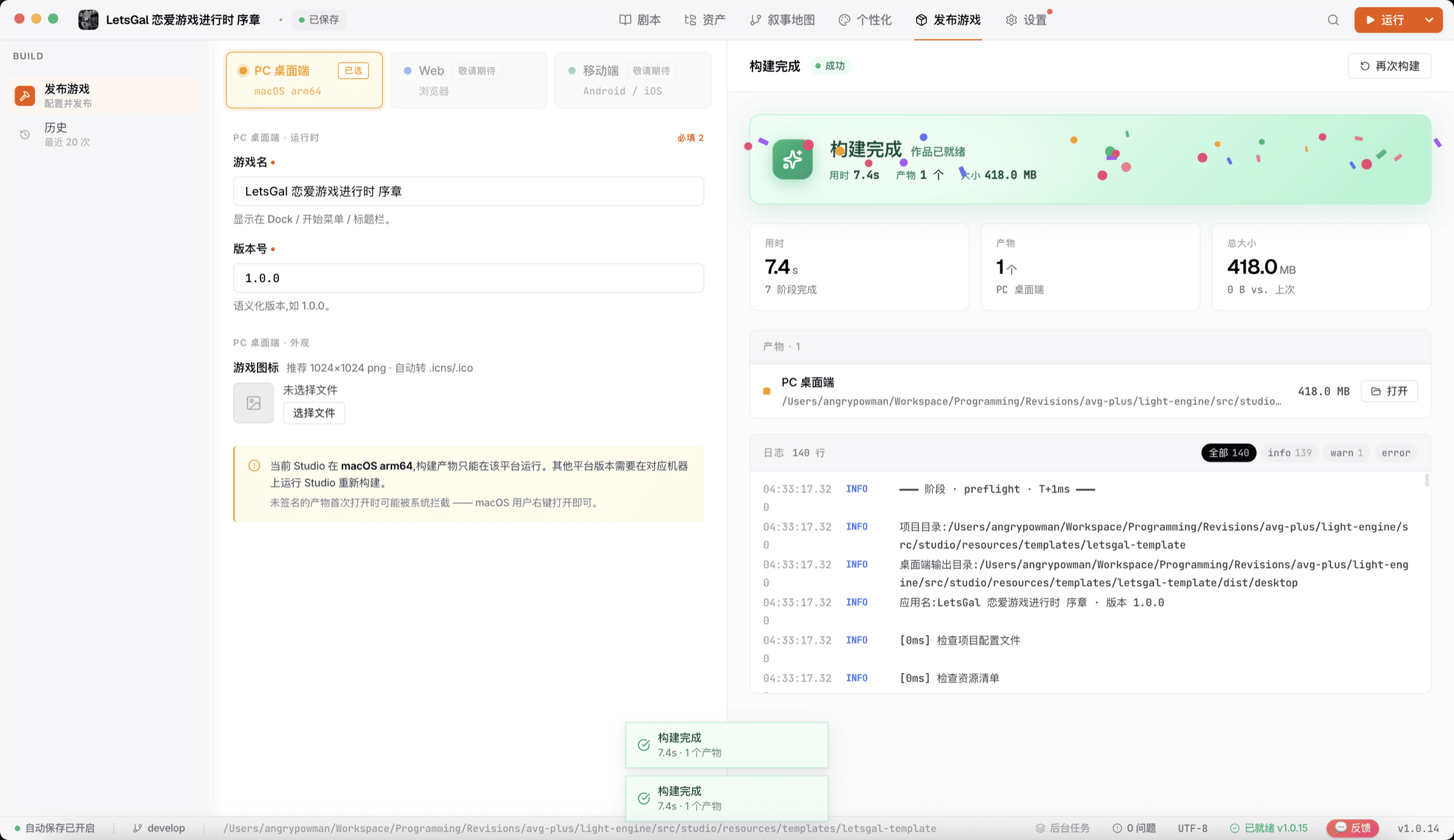Click the 0 问题 issues icon

pos(1117,828)
